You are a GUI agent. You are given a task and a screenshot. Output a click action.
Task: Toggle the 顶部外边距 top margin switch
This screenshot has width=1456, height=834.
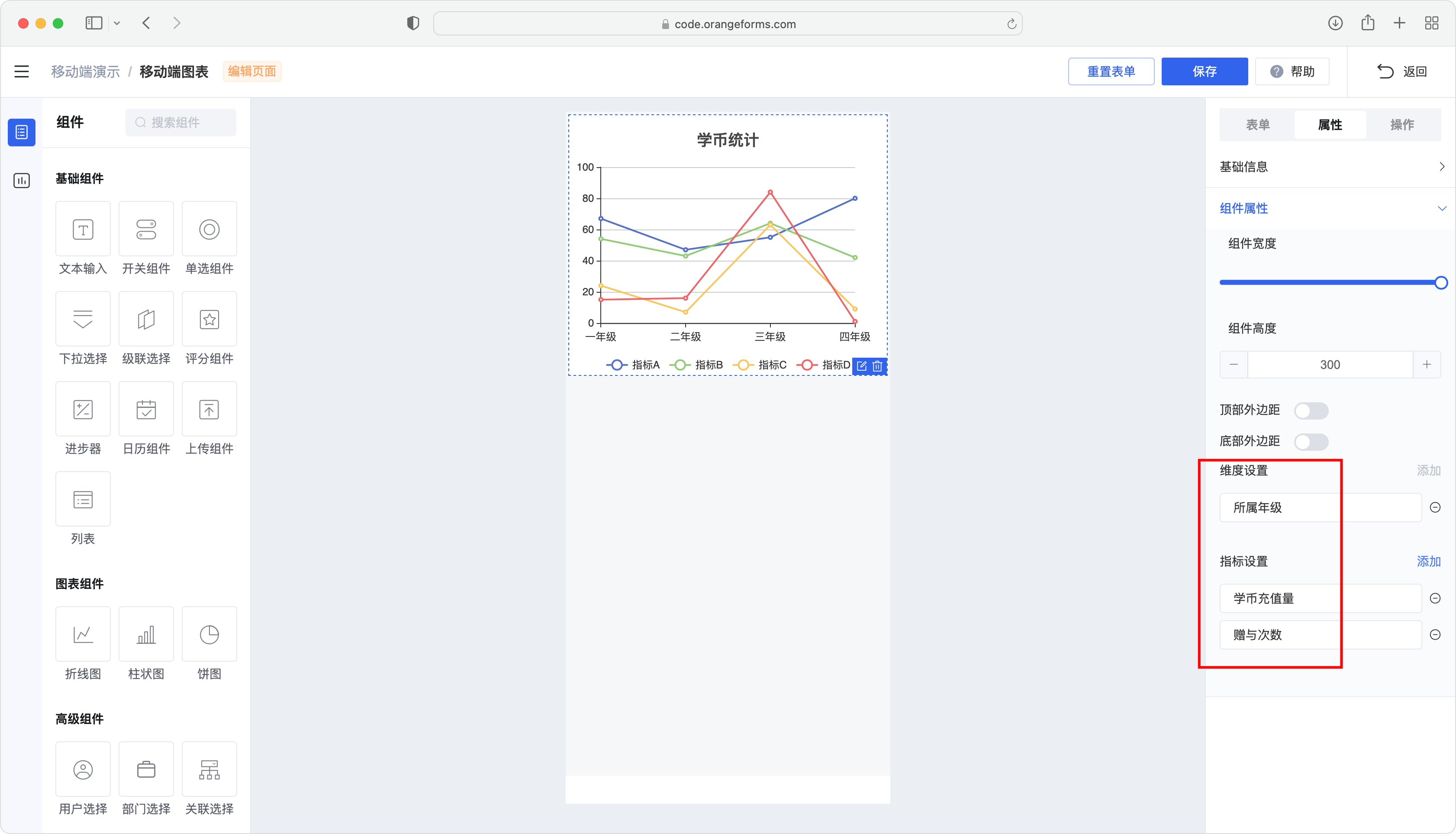coord(1311,411)
